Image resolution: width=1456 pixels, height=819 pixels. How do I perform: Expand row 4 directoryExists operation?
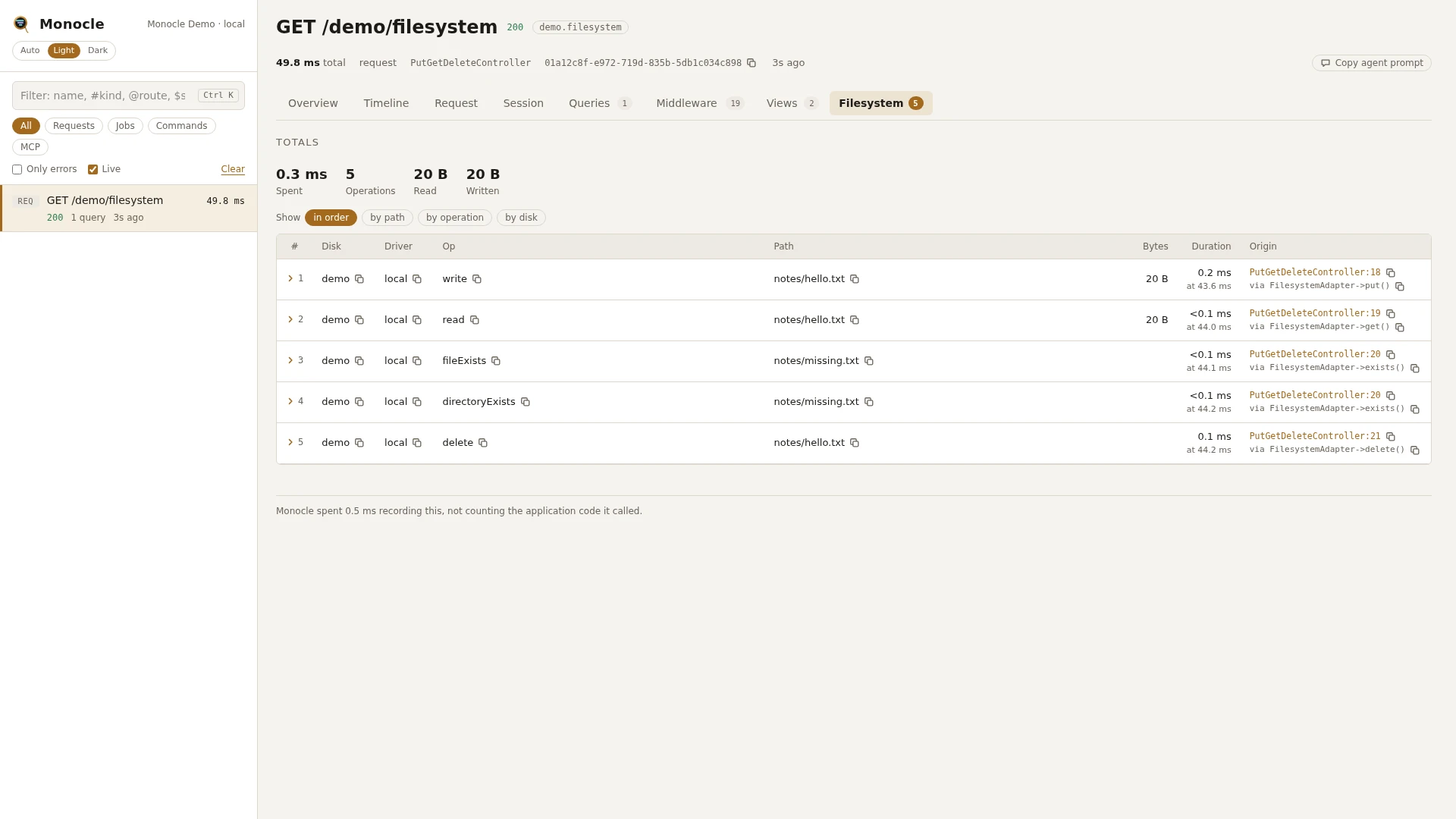[x=290, y=402]
